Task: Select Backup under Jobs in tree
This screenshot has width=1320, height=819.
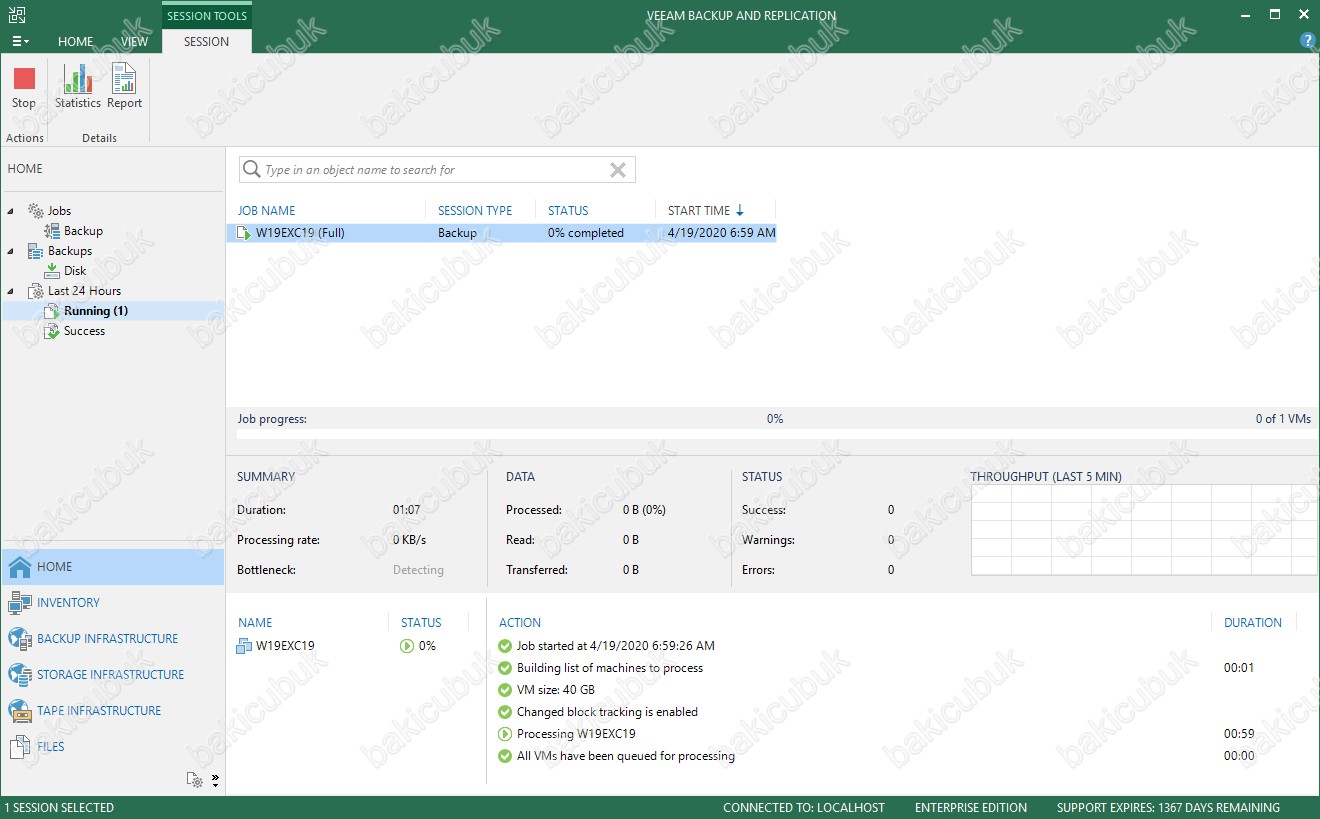Action: click(83, 231)
